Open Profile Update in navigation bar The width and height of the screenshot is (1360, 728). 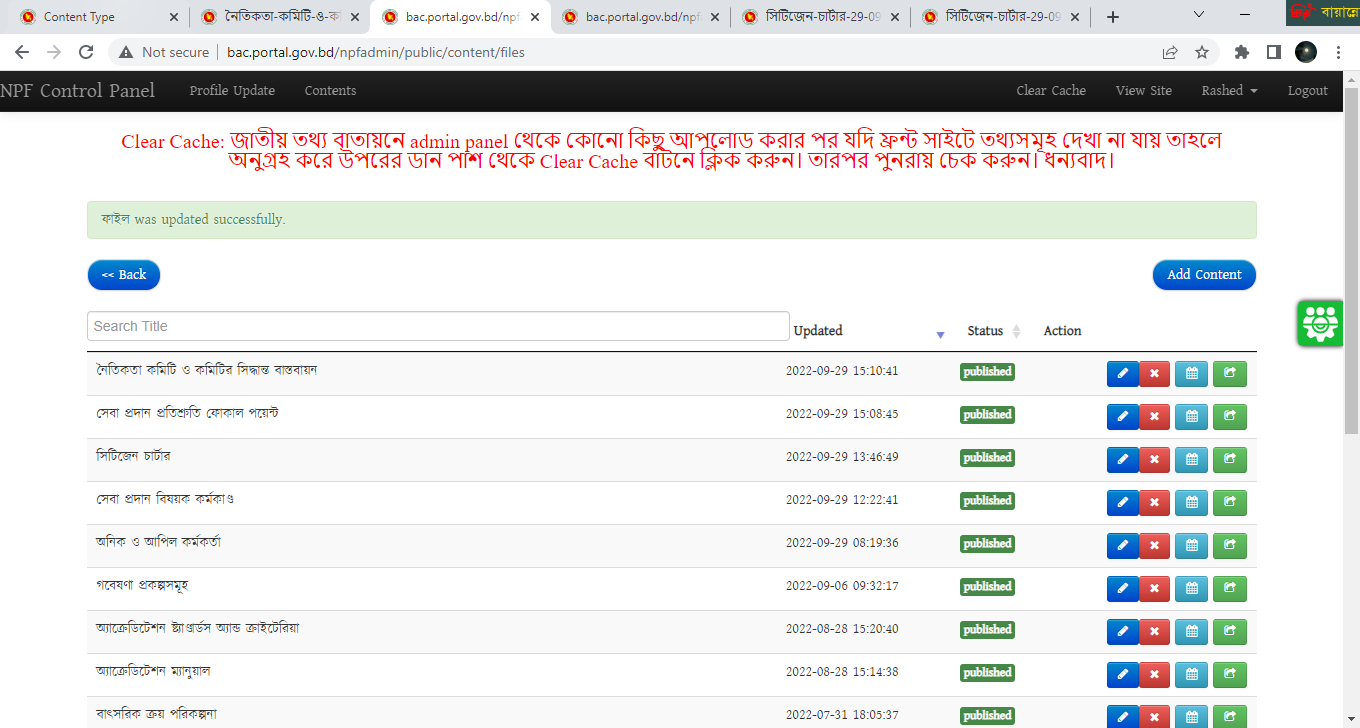(232, 90)
